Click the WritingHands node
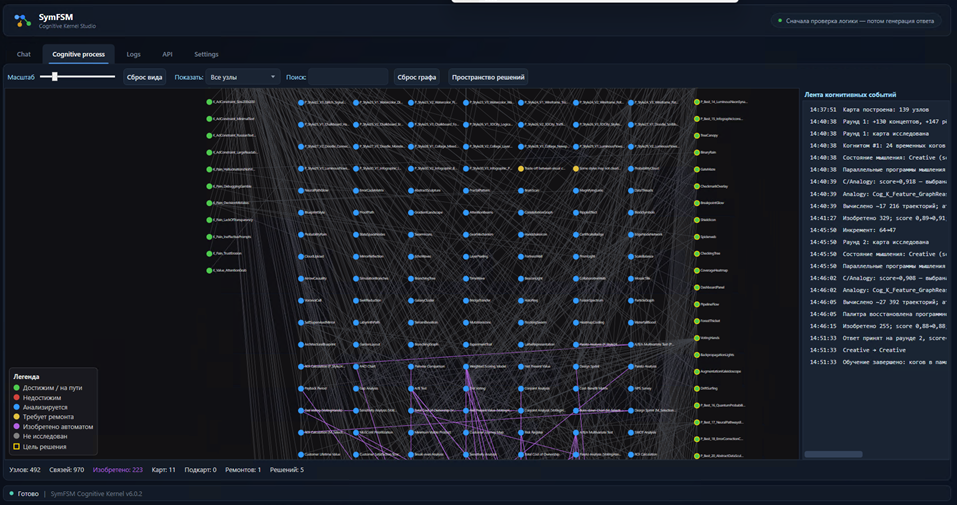 click(x=697, y=338)
